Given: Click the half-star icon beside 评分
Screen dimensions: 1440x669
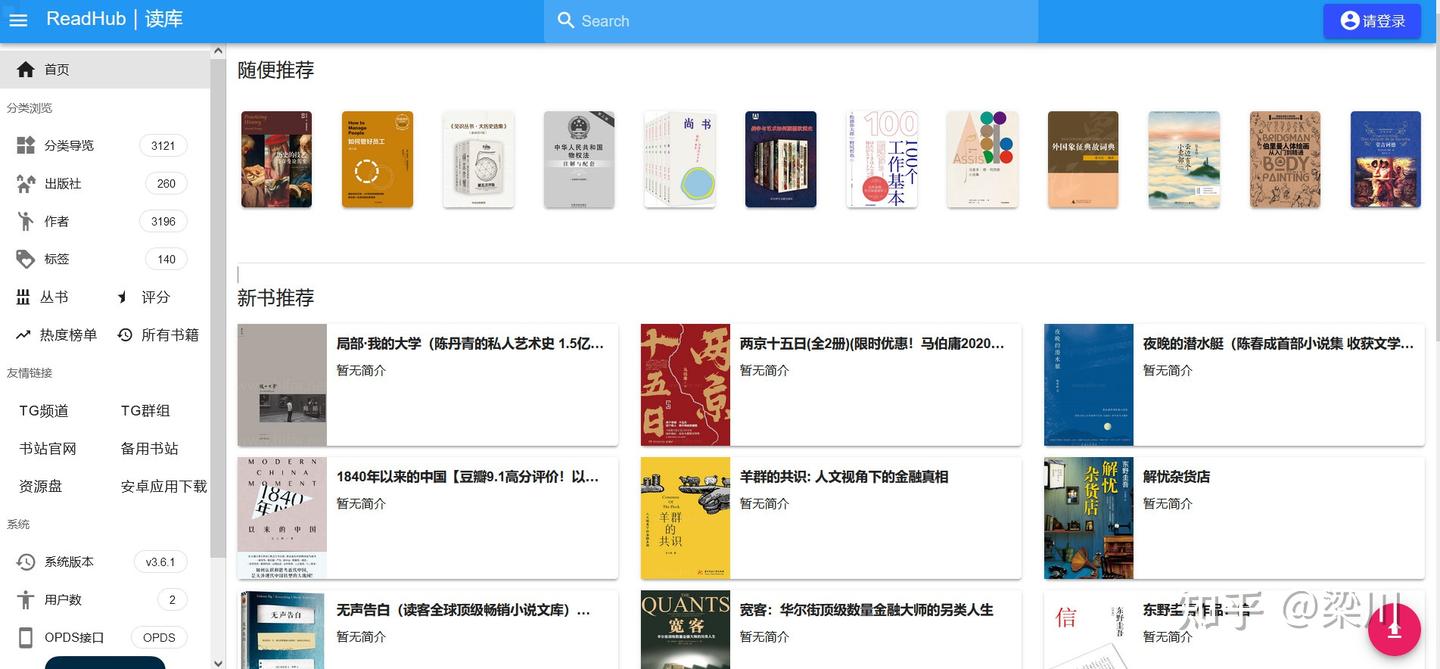Looking at the screenshot, I should (x=122, y=297).
